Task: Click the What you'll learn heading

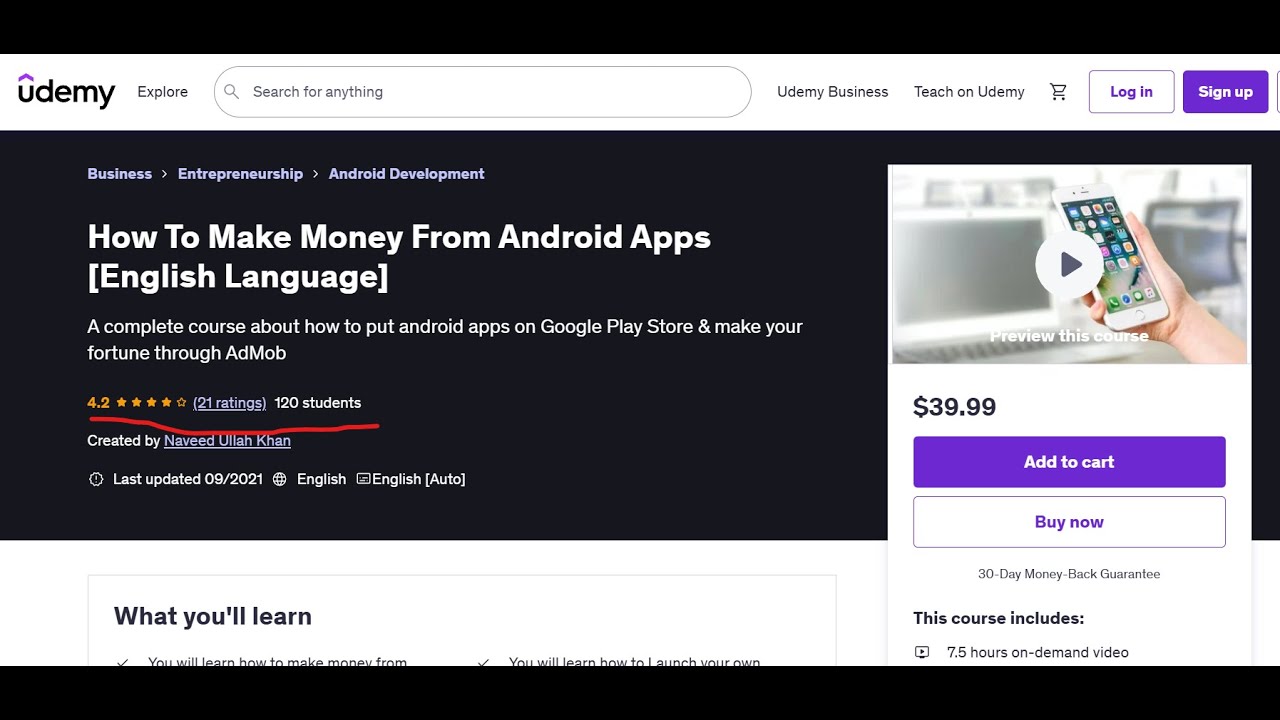Action: pyautogui.click(x=213, y=616)
